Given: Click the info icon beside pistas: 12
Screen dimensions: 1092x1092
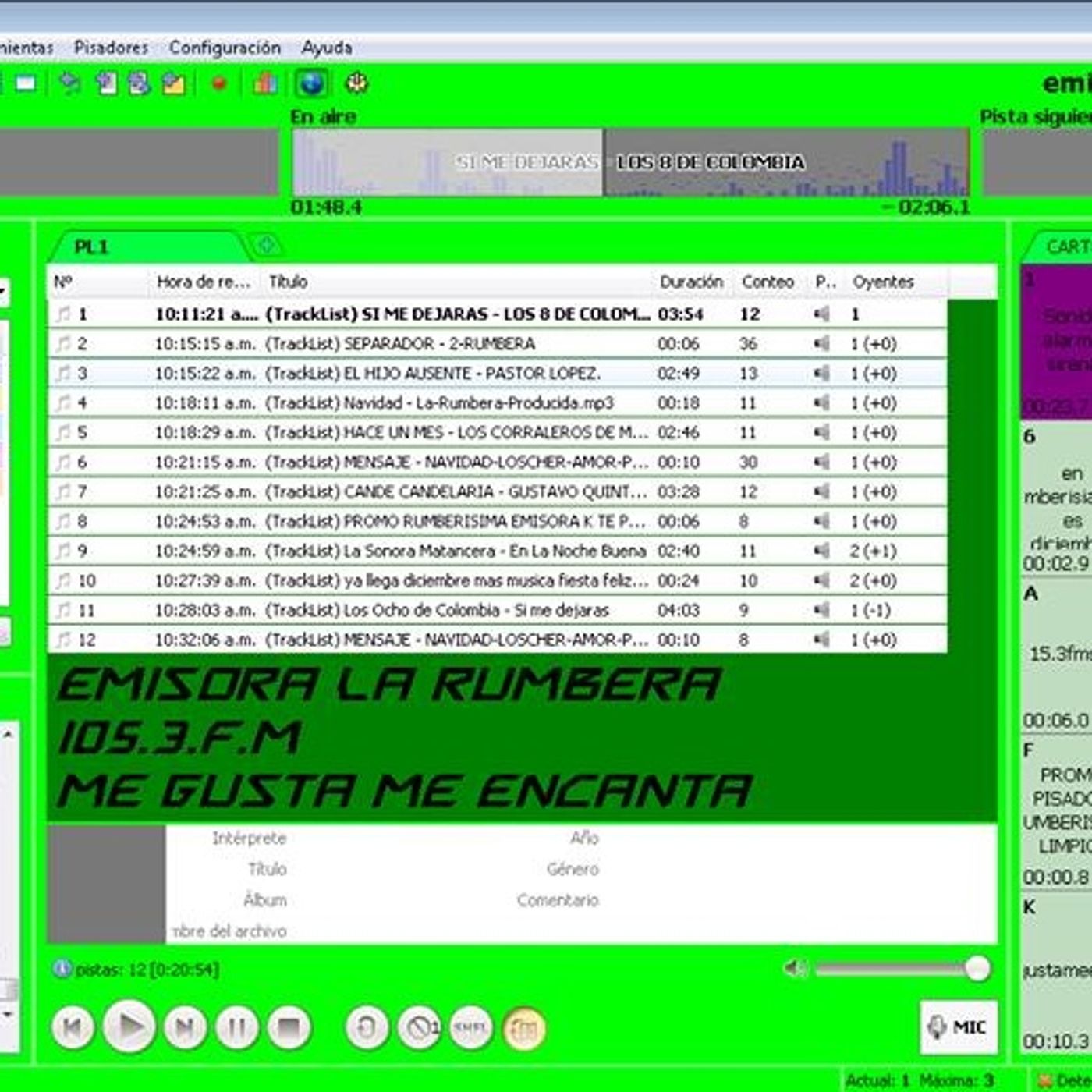Looking at the screenshot, I should (x=62, y=969).
